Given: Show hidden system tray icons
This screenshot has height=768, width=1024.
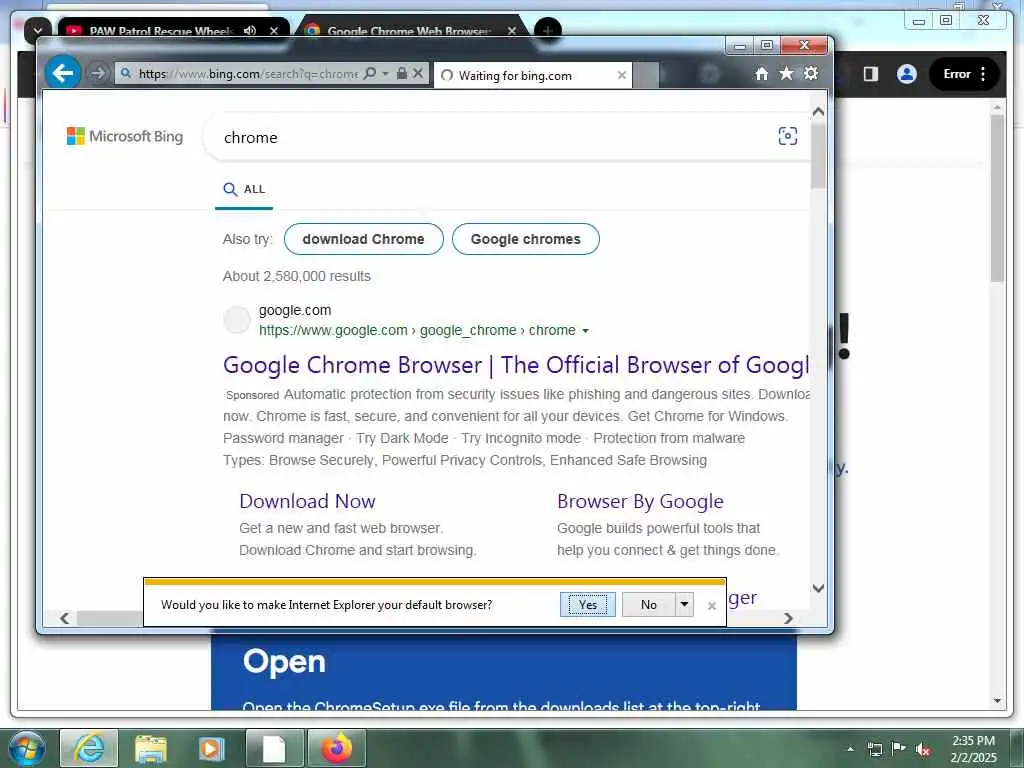Looking at the screenshot, I should [x=850, y=749].
